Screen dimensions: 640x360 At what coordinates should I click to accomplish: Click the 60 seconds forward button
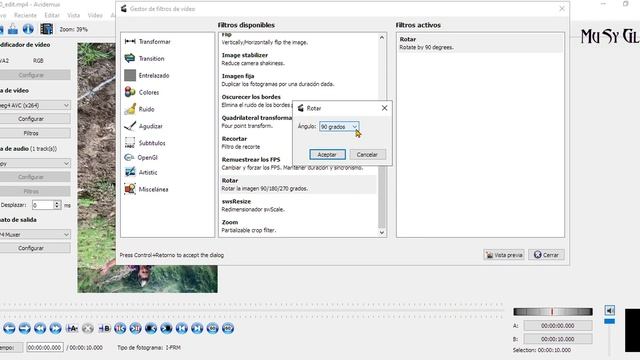click(x=228, y=328)
